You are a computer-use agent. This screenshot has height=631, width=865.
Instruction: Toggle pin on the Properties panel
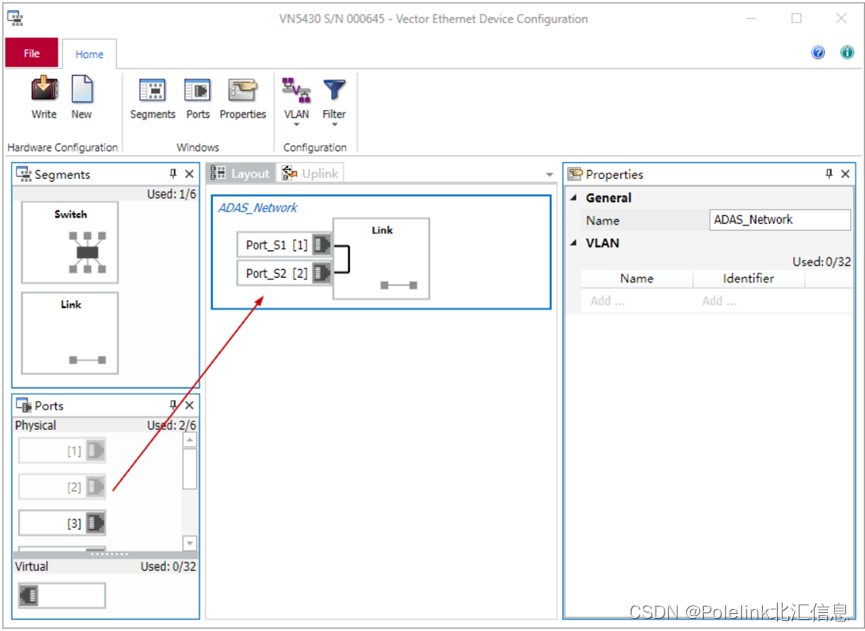829,174
